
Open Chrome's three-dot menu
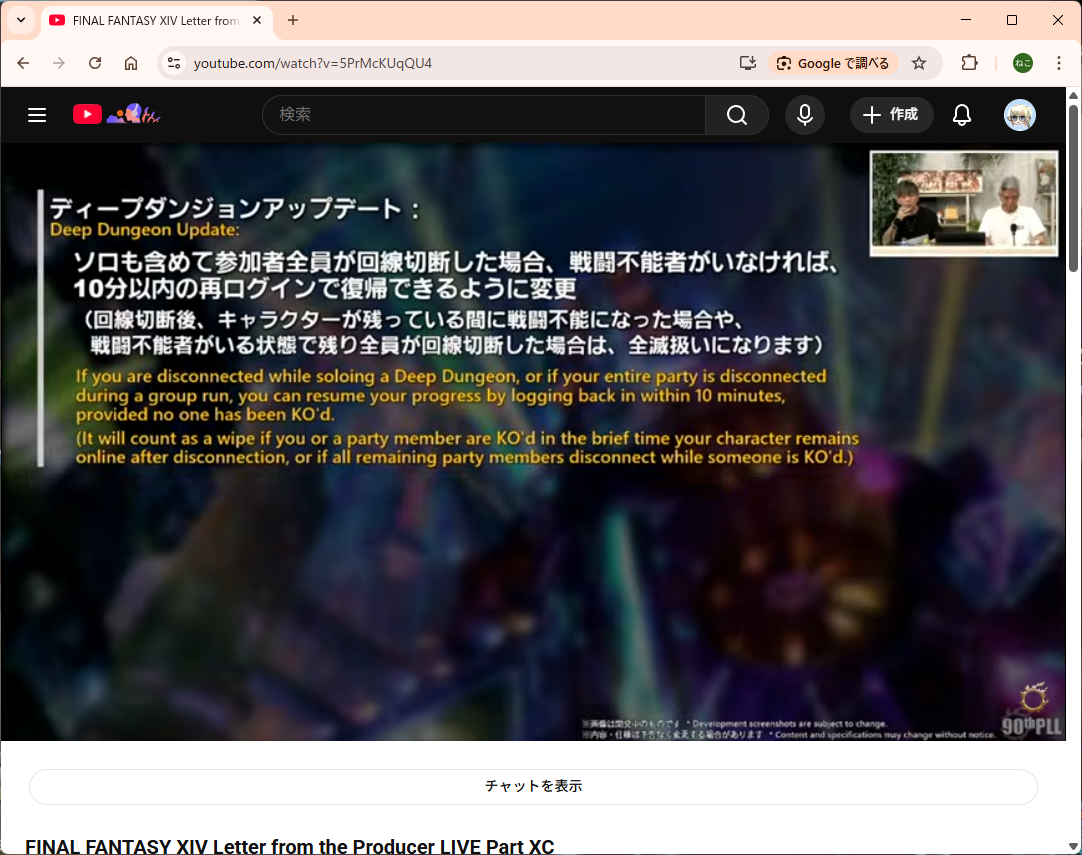(1058, 63)
